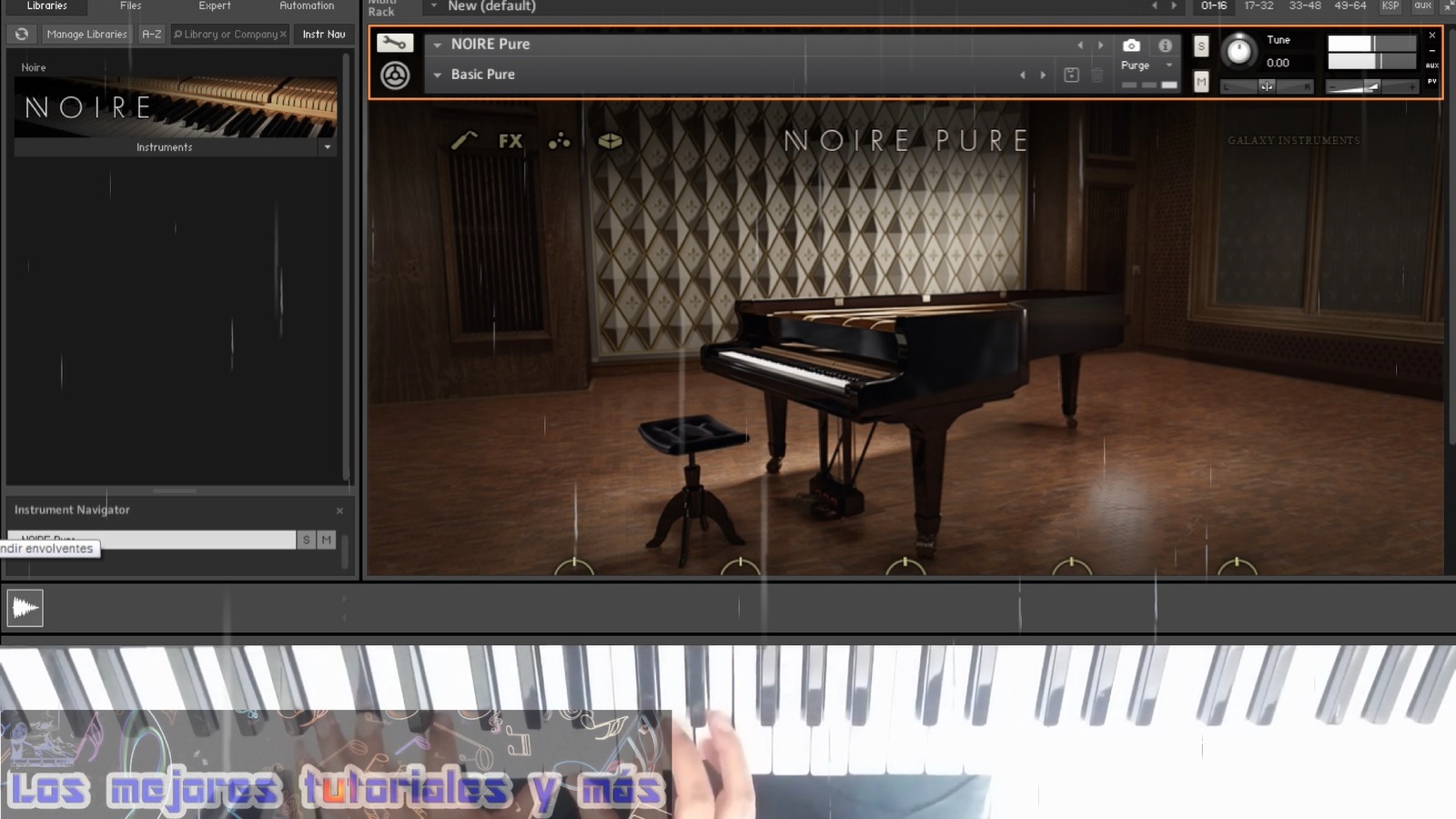Solo the NOIRE Pure instrument in the rack header
The image size is (1456, 819).
pos(1201,46)
